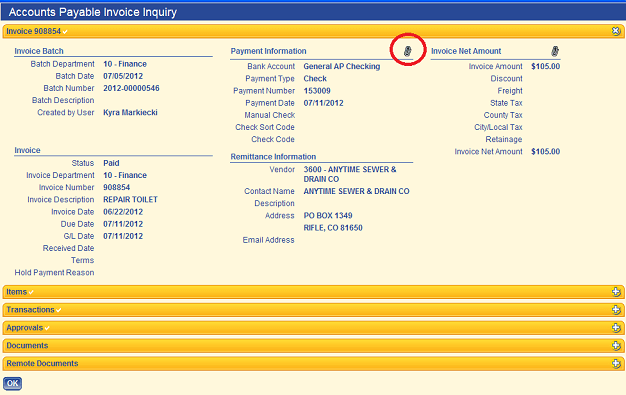
Task: Click payment number 153009
Action: pyautogui.click(x=317, y=91)
